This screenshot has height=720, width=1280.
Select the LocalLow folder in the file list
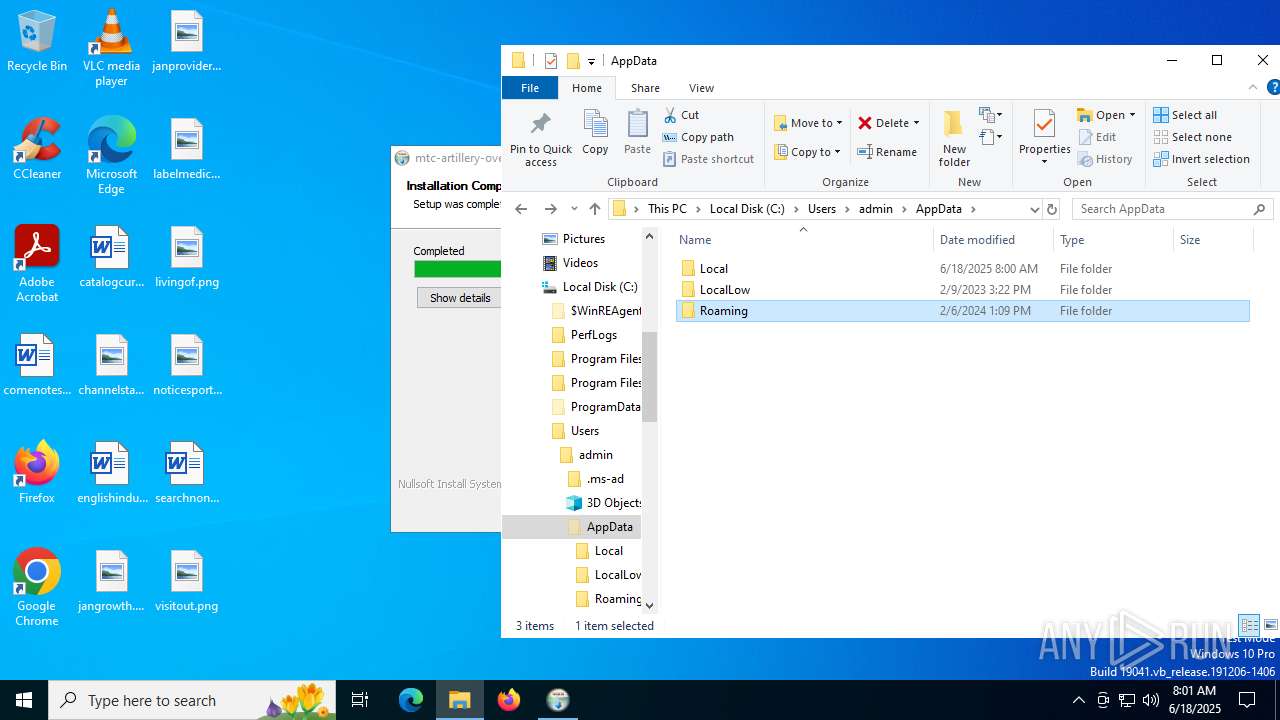pyautogui.click(x=962, y=290)
